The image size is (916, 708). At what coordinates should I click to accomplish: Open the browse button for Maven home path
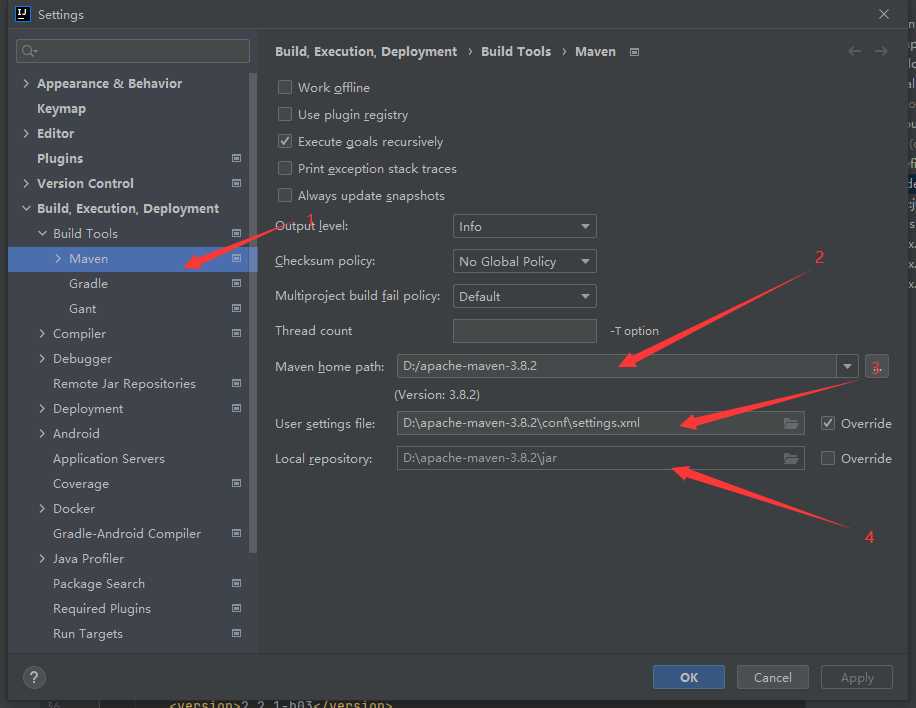pos(876,367)
